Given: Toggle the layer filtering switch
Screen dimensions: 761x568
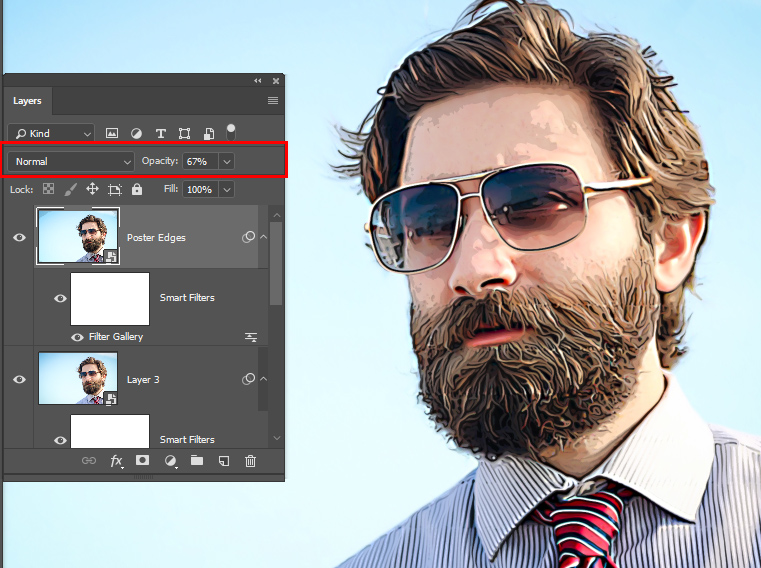Looking at the screenshot, I should point(231,132).
